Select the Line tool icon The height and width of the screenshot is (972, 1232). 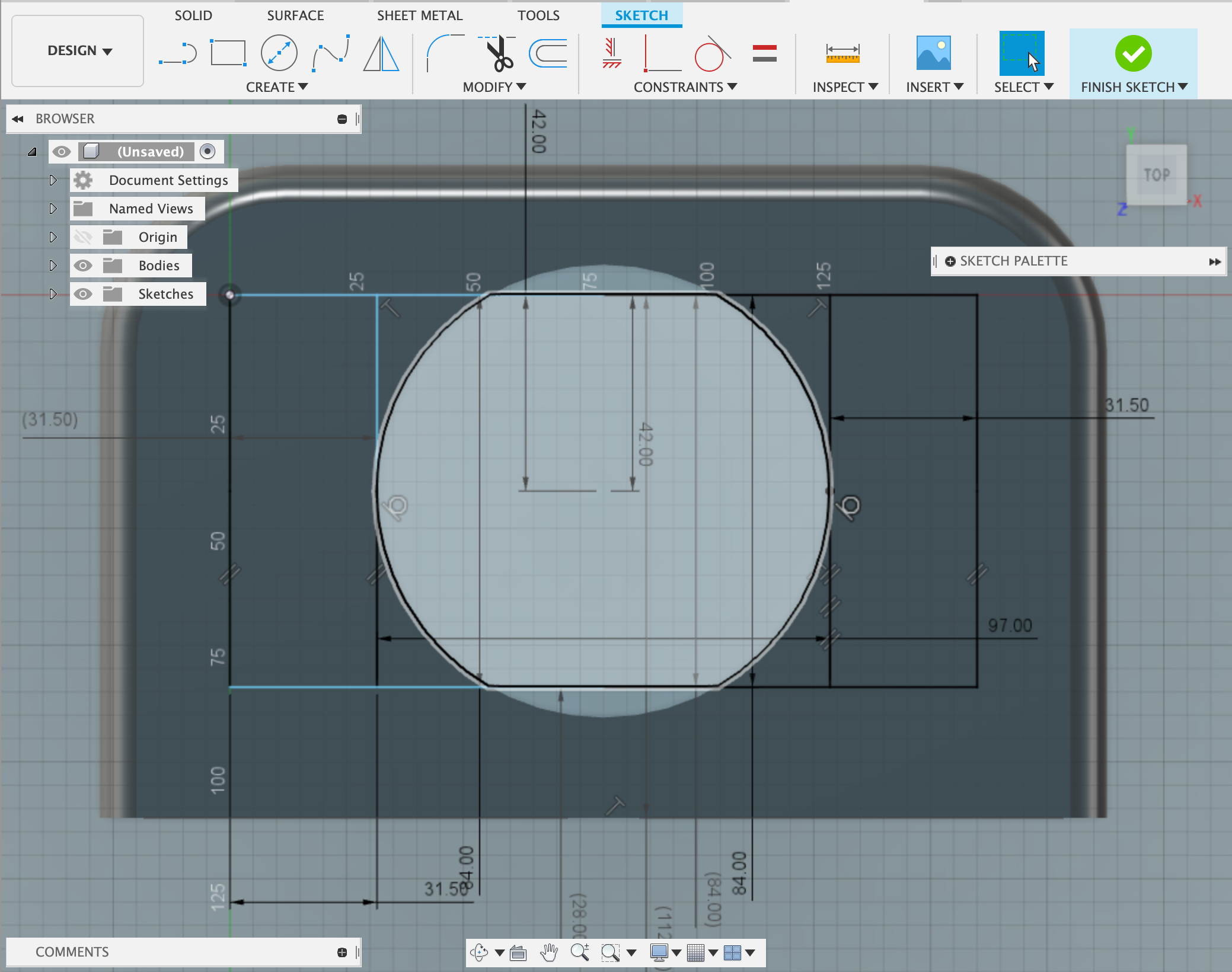[178, 54]
